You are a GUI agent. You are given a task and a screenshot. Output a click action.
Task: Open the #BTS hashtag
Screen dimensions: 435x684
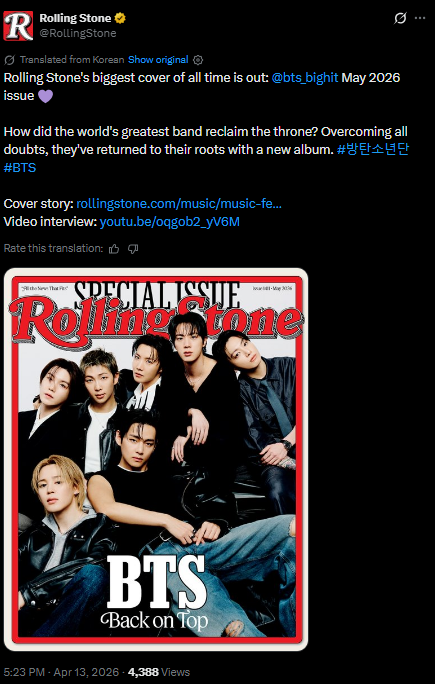20,168
